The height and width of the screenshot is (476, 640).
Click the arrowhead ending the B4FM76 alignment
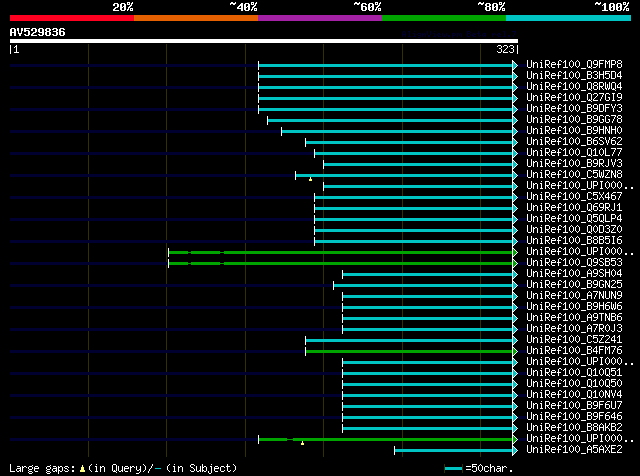(x=516, y=351)
